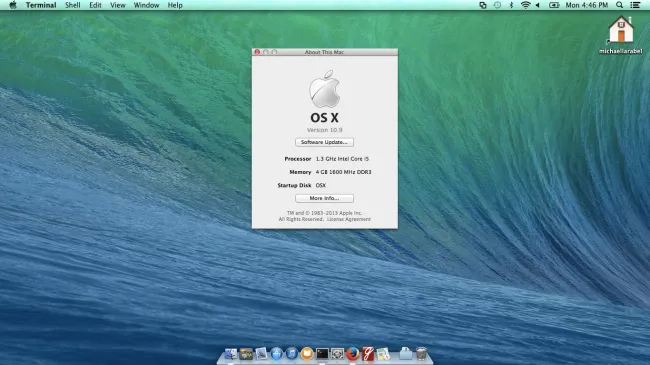
Task: Open Spotlight search magnifier in menu bar
Action: click(x=619, y=5)
